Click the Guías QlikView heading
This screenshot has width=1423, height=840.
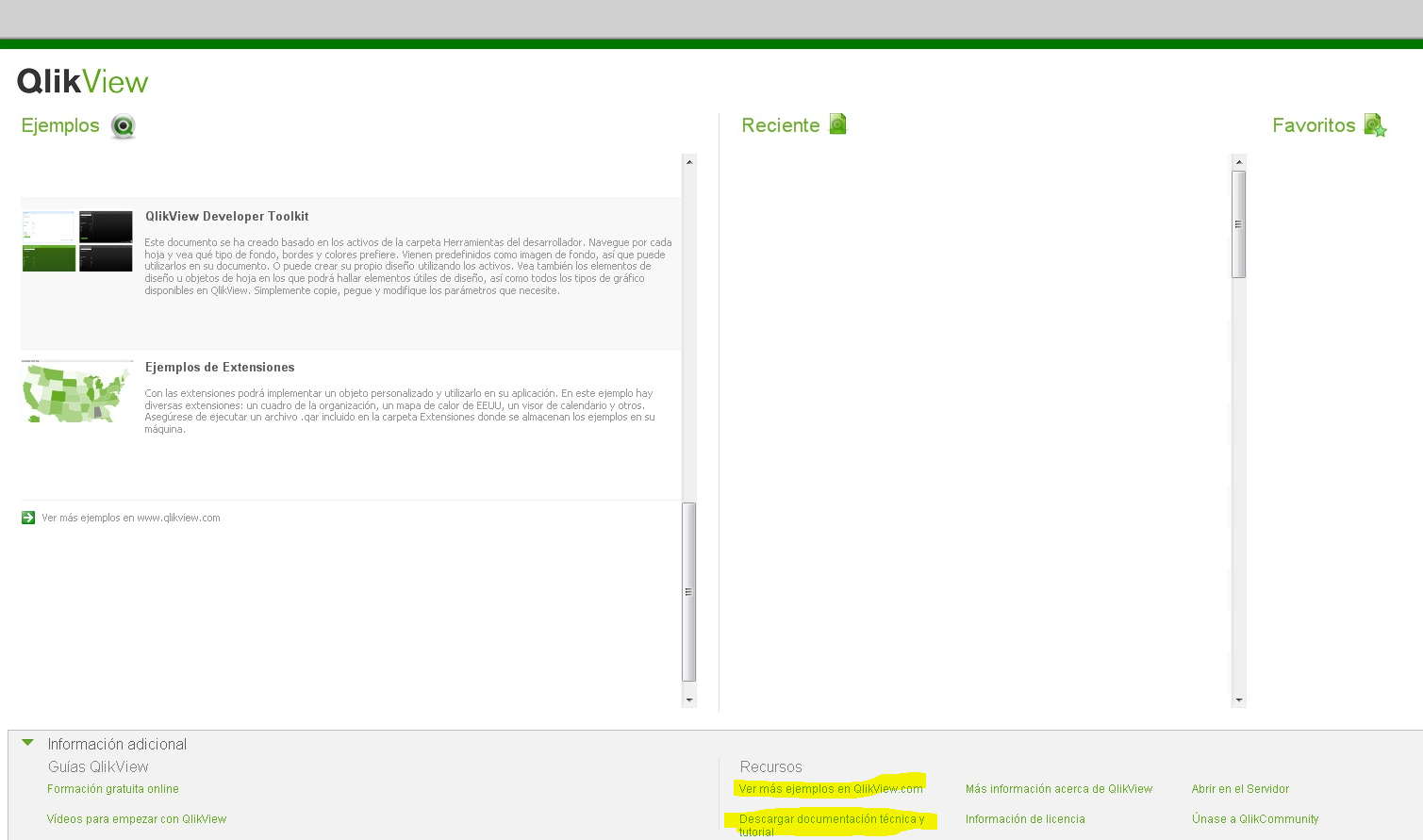click(98, 767)
